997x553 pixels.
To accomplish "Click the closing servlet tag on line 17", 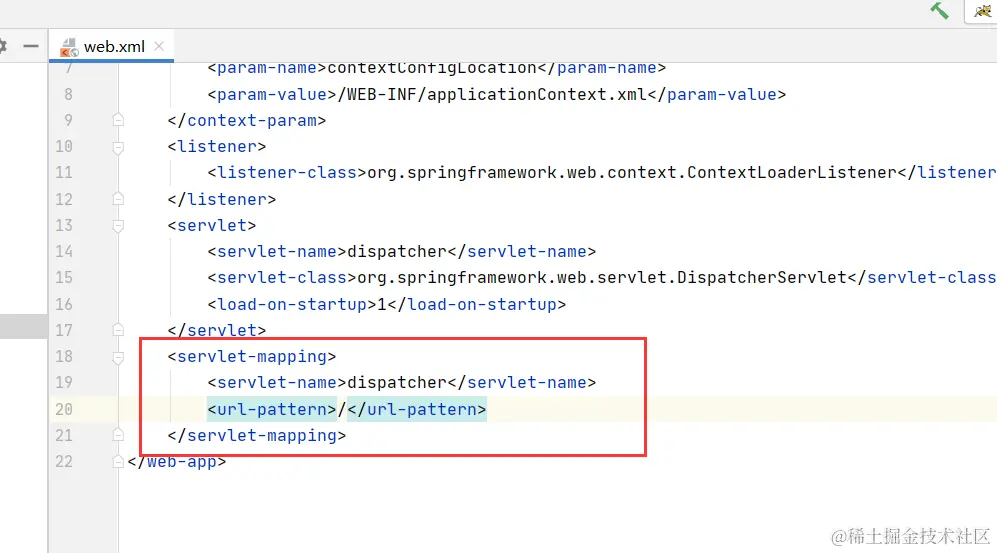I will click(x=217, y=331).
